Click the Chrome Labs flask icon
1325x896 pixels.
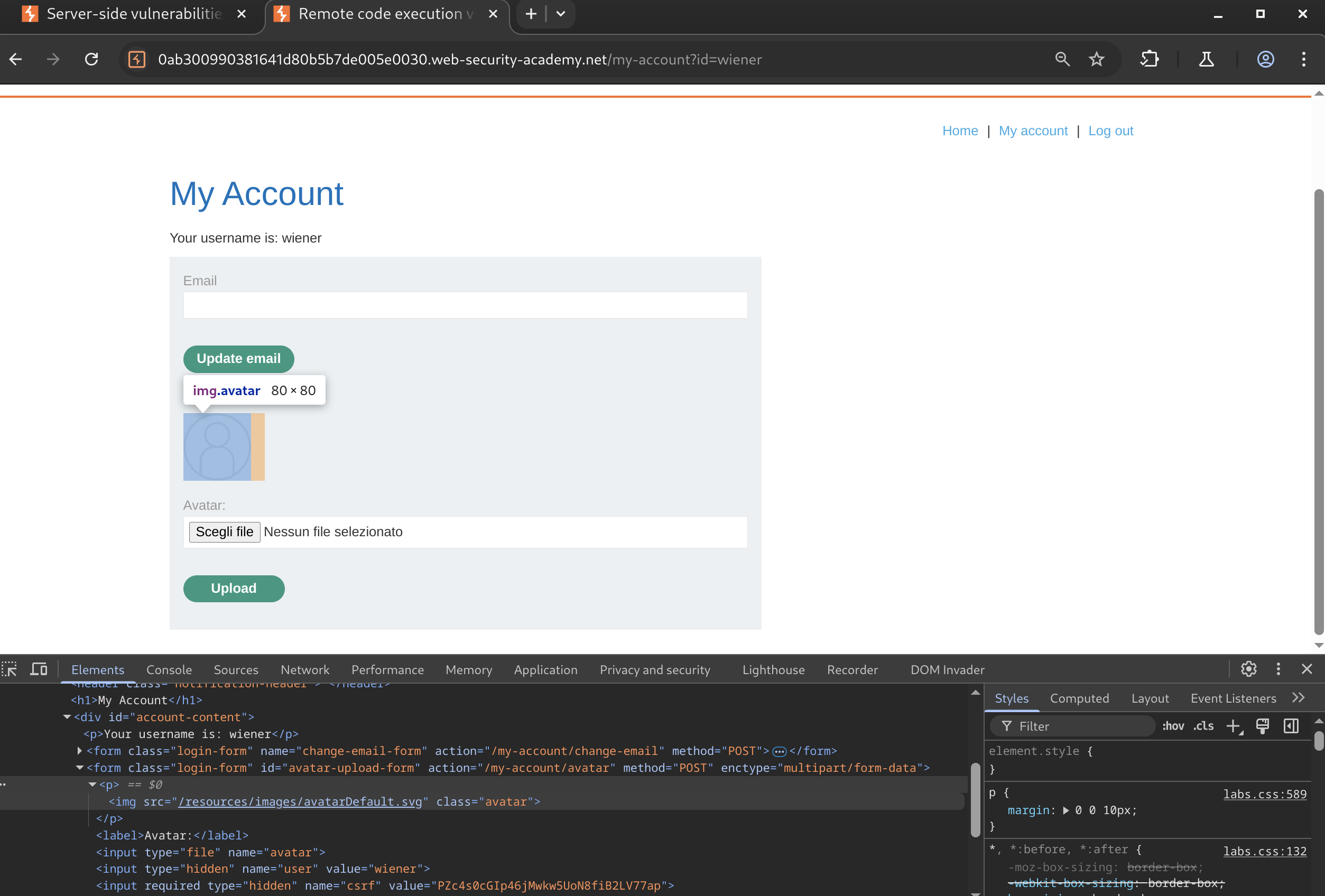[1206, 59]
